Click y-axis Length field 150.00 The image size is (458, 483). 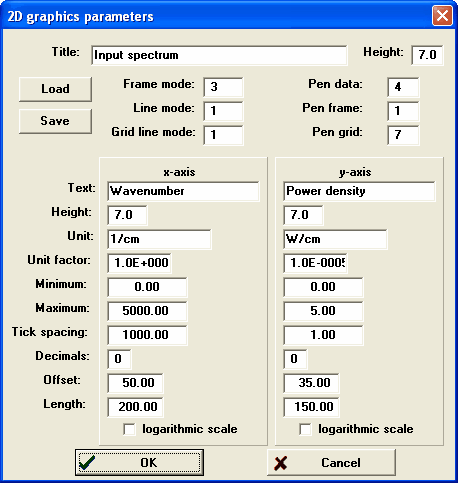[311, 407]
